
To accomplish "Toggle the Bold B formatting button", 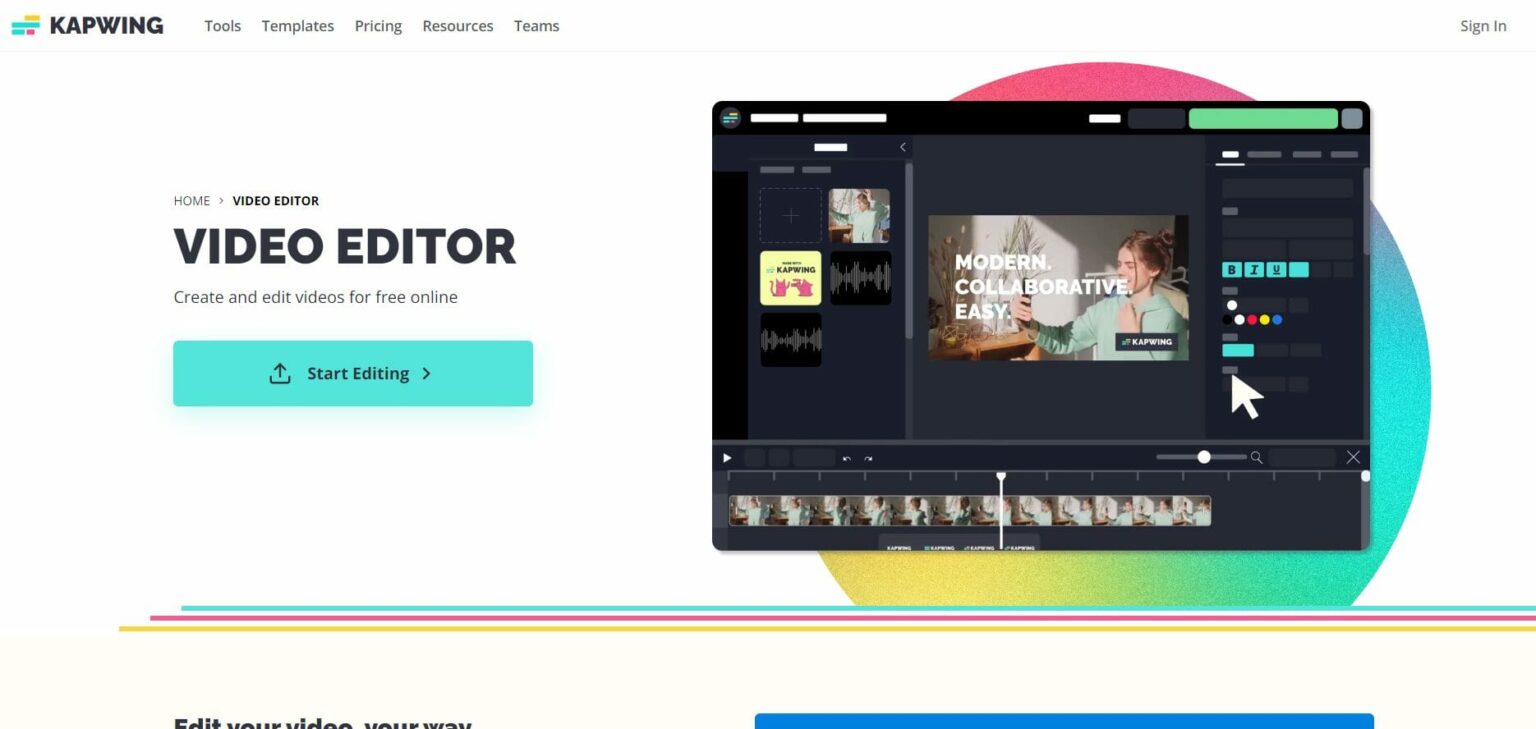I will 1232,269.
